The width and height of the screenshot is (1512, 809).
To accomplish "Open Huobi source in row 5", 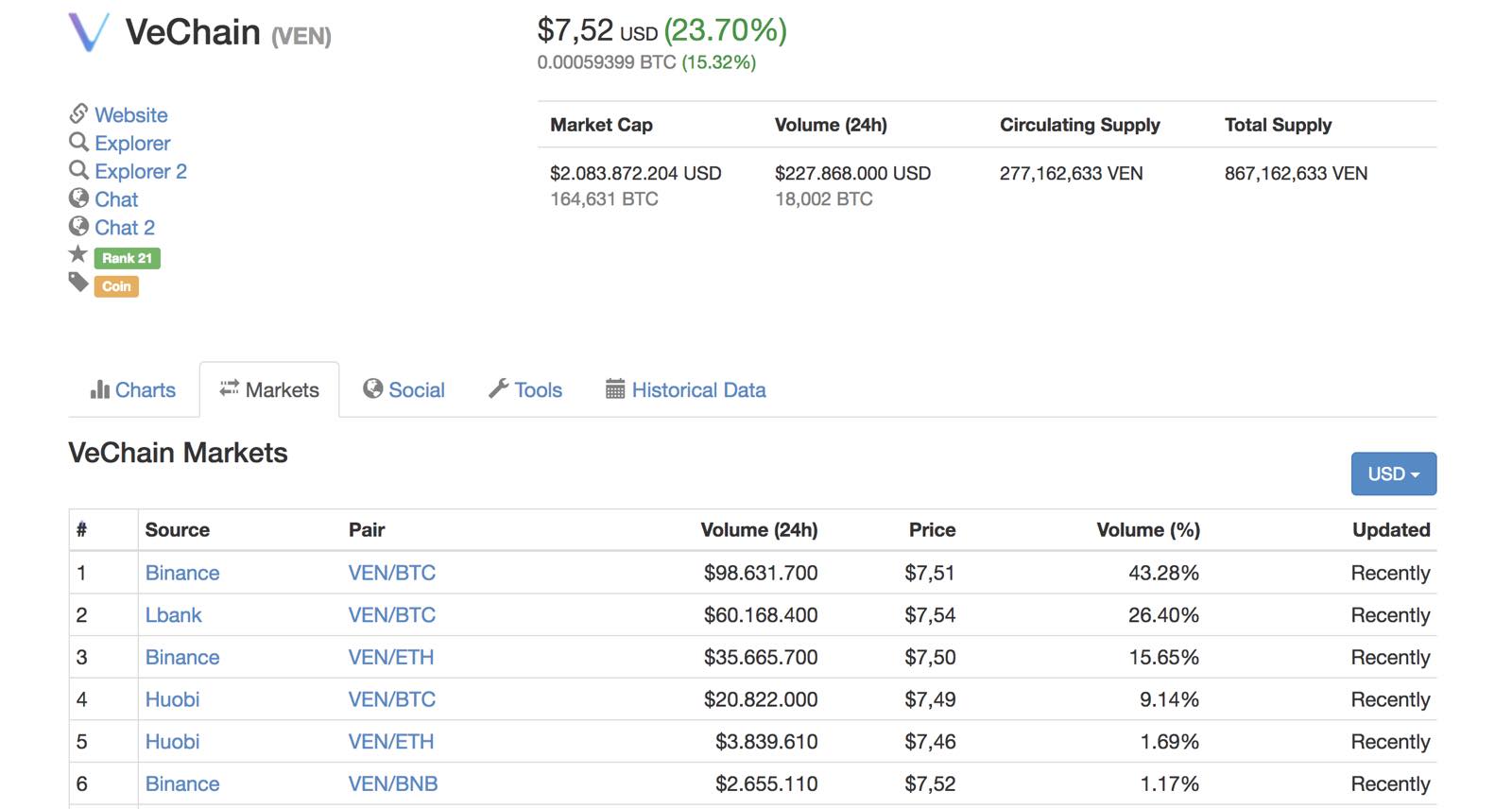I will pos(173,742).
